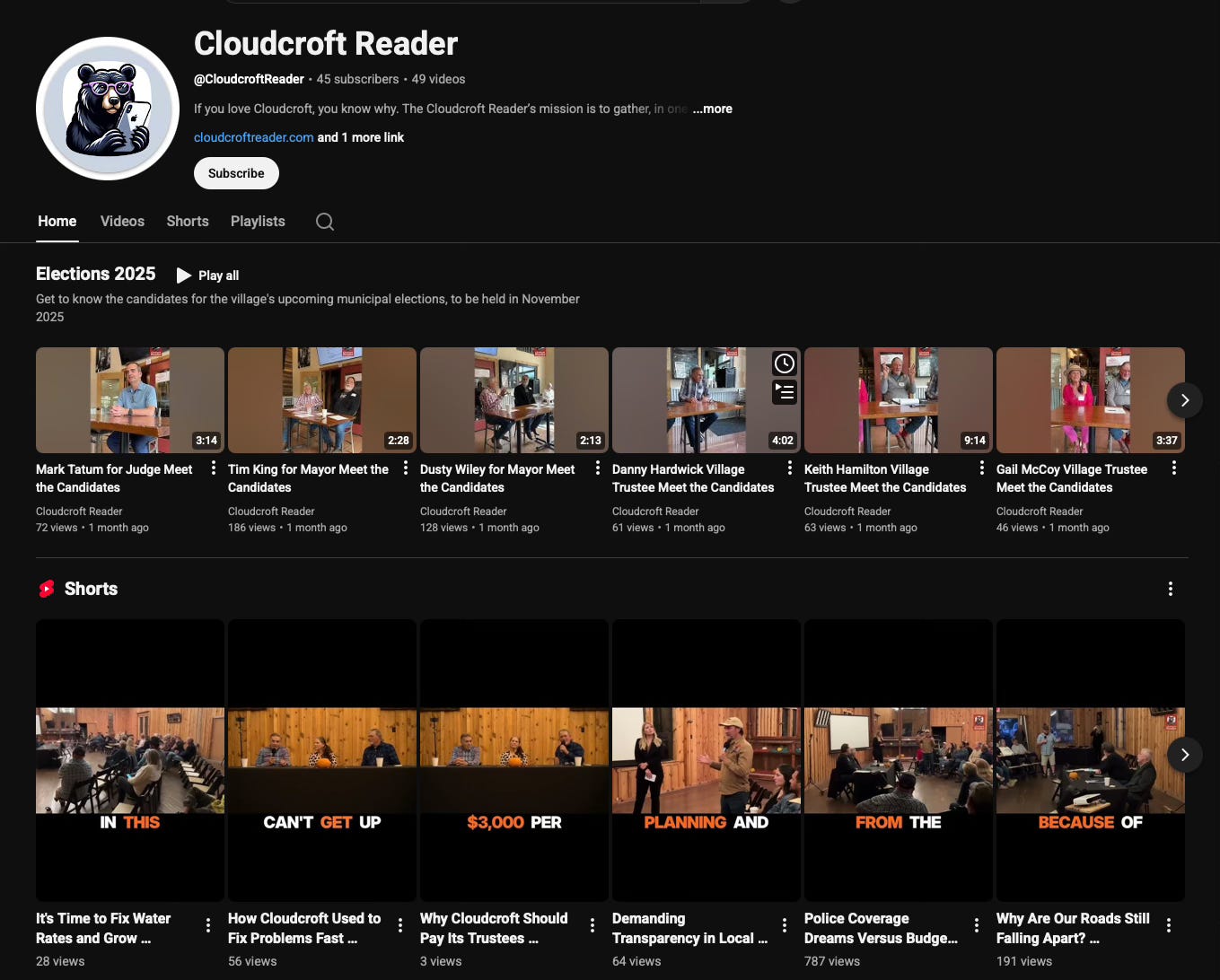Screen dimensions: 1220x980
Task: Click the Play all triangle icon
Action: [183, 276]
